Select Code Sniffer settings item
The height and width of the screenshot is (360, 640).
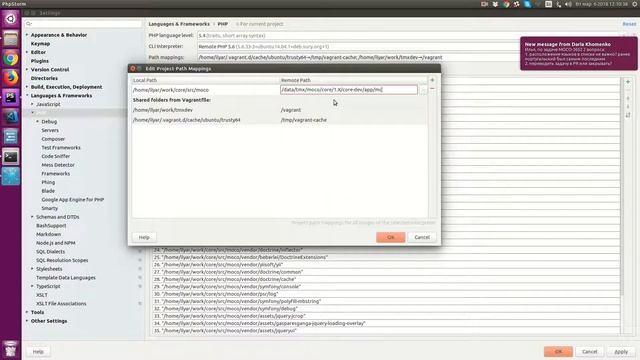tap(56, 156)
